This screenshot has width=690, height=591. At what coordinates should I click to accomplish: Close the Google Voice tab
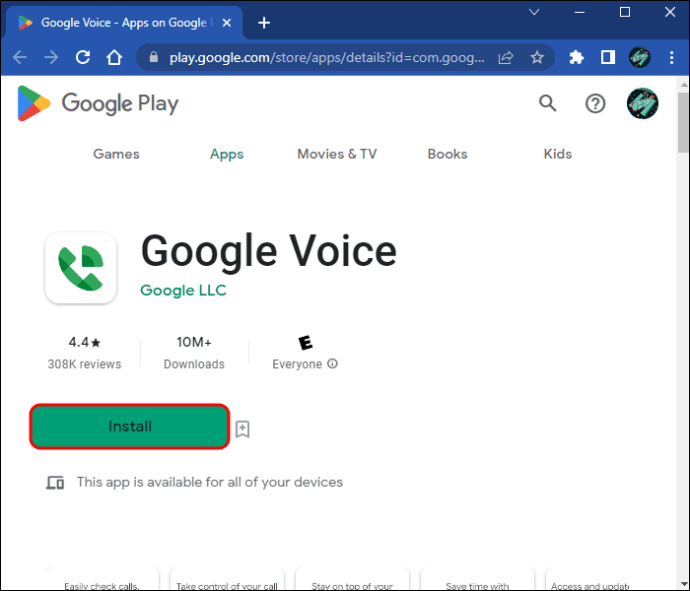click(x=227, y=23)
